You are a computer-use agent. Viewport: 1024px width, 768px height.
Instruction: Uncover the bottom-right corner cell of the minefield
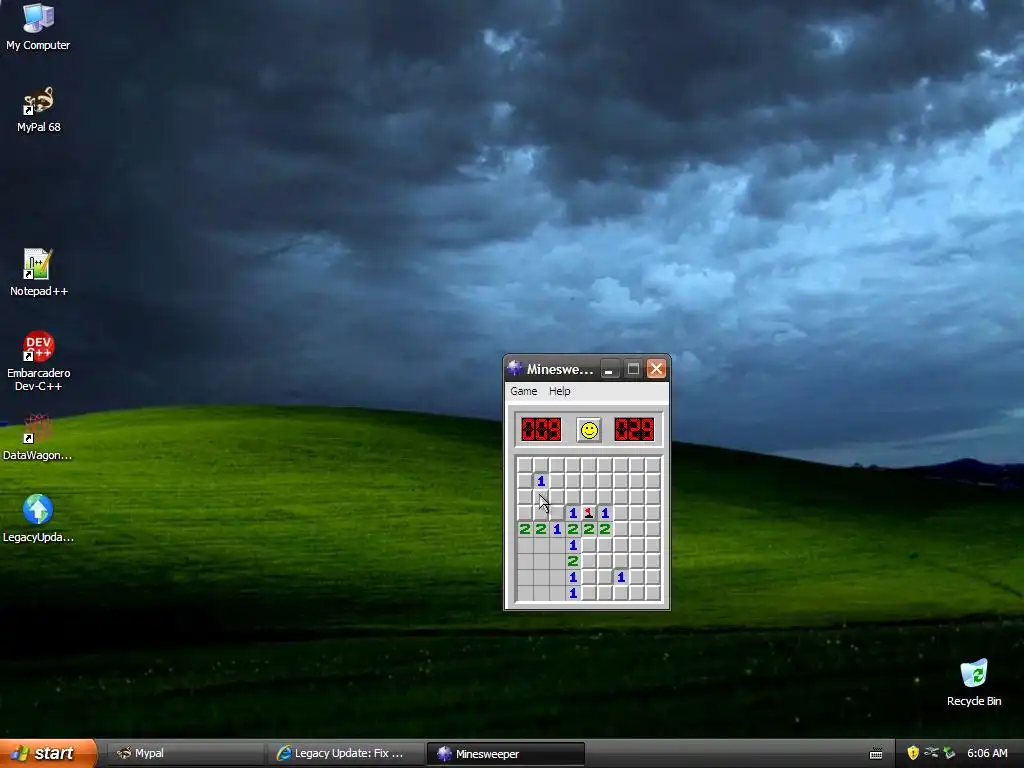(x=653, y=593)
